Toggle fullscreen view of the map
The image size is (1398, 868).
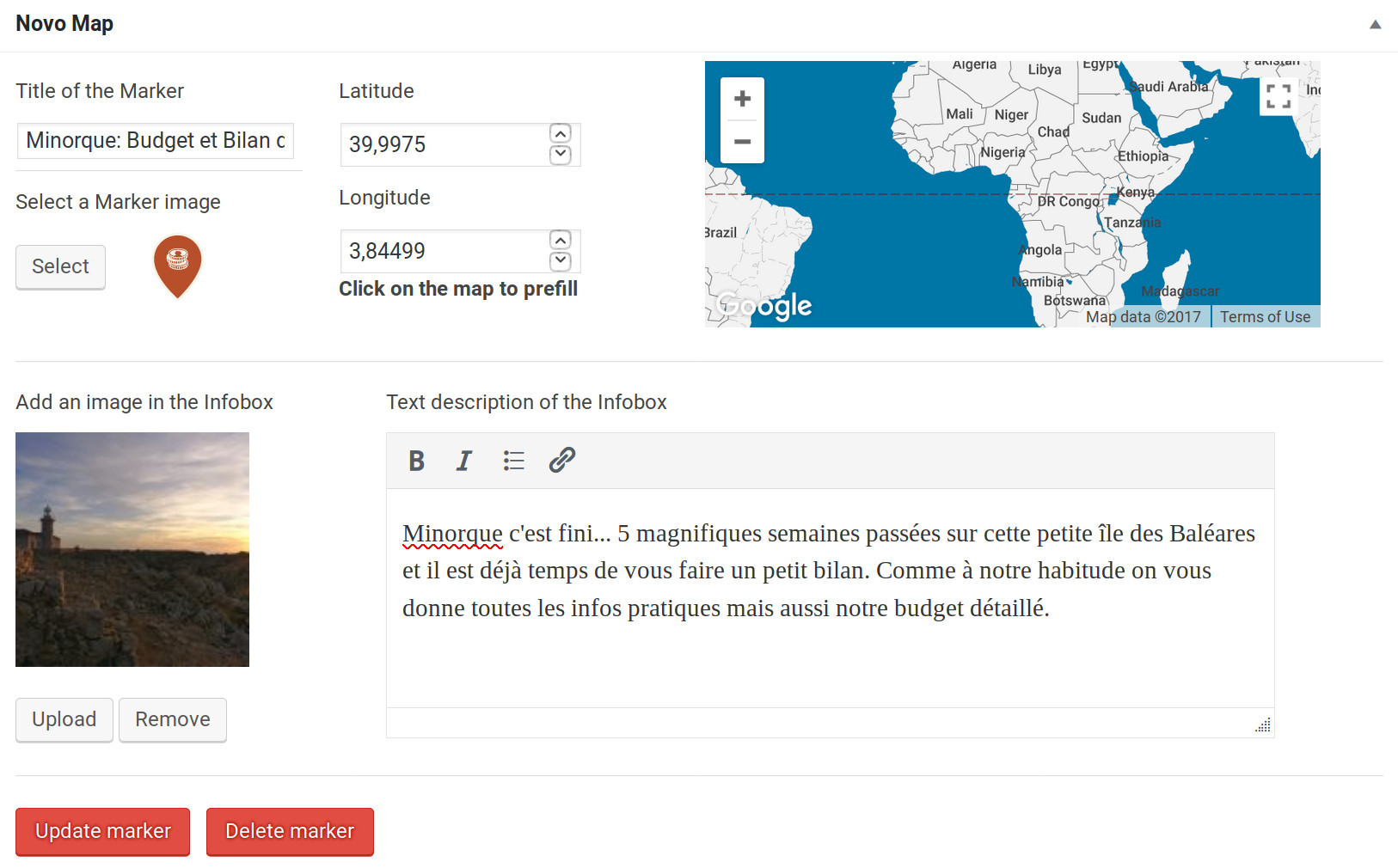(x=1278, y=95)
